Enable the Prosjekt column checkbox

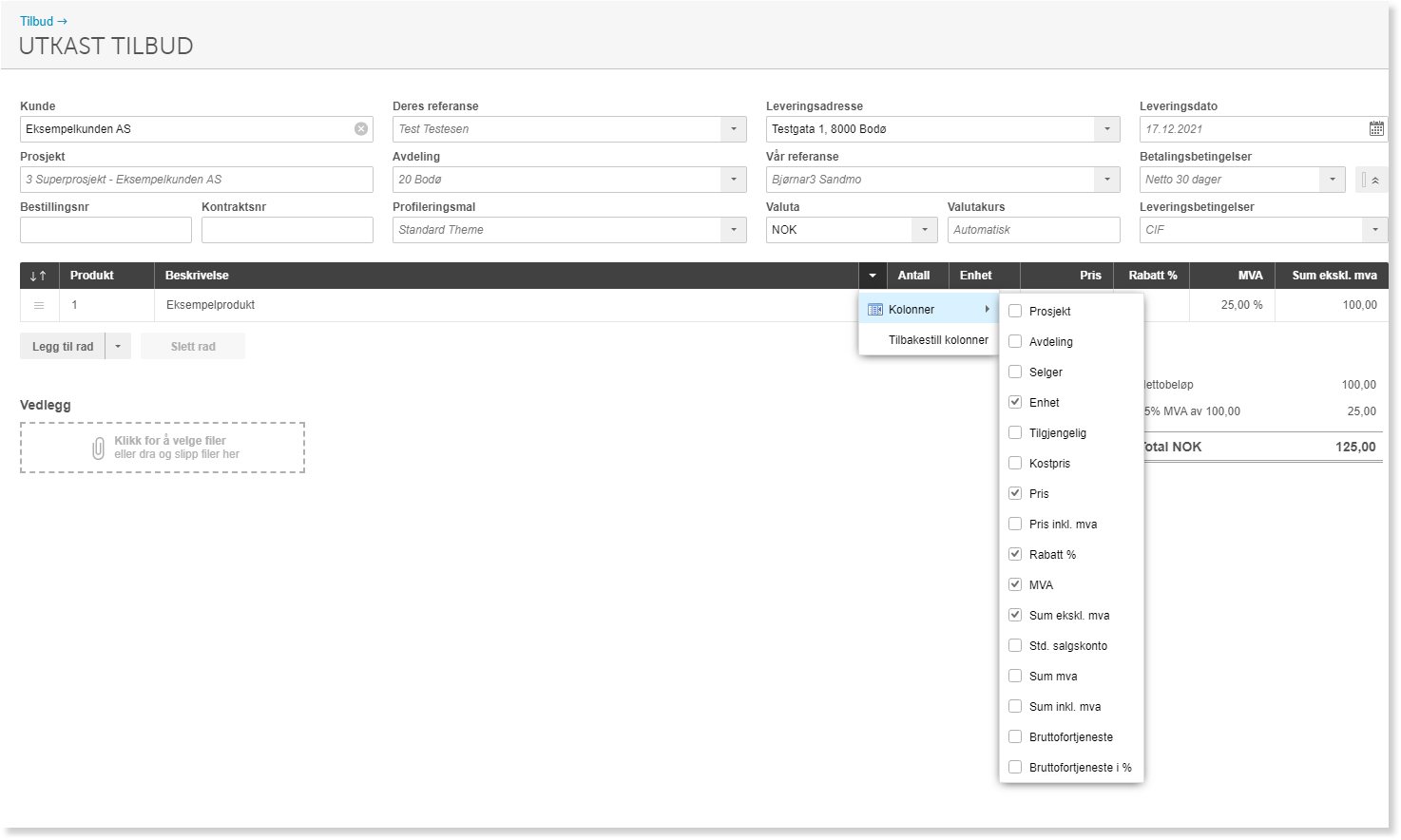1015,311
